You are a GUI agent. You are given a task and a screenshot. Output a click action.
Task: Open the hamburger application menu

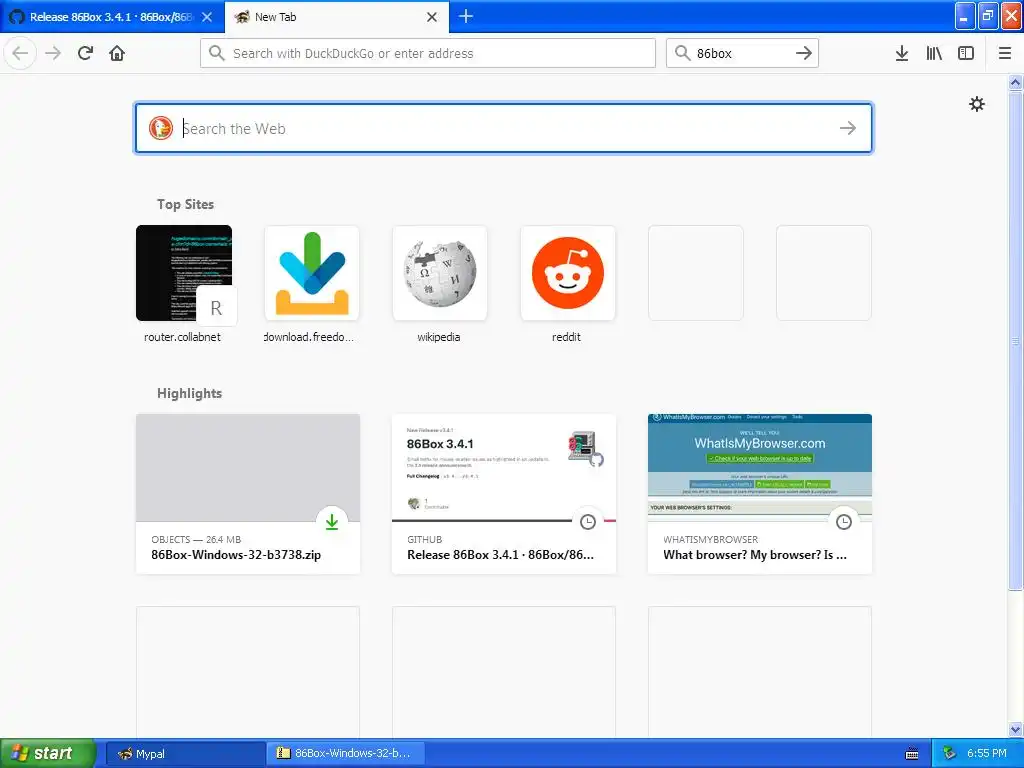(1004, 53)
